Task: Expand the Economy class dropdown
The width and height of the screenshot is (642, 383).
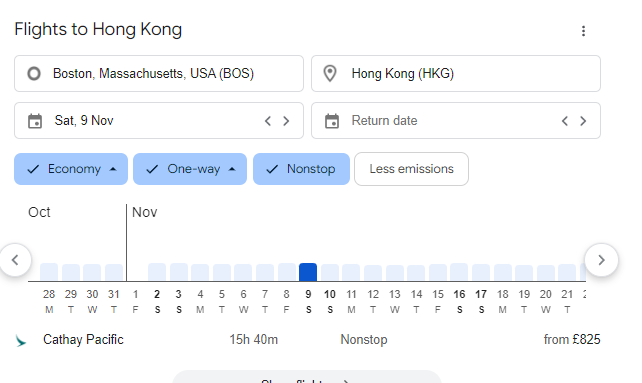Action: (71, 169)
